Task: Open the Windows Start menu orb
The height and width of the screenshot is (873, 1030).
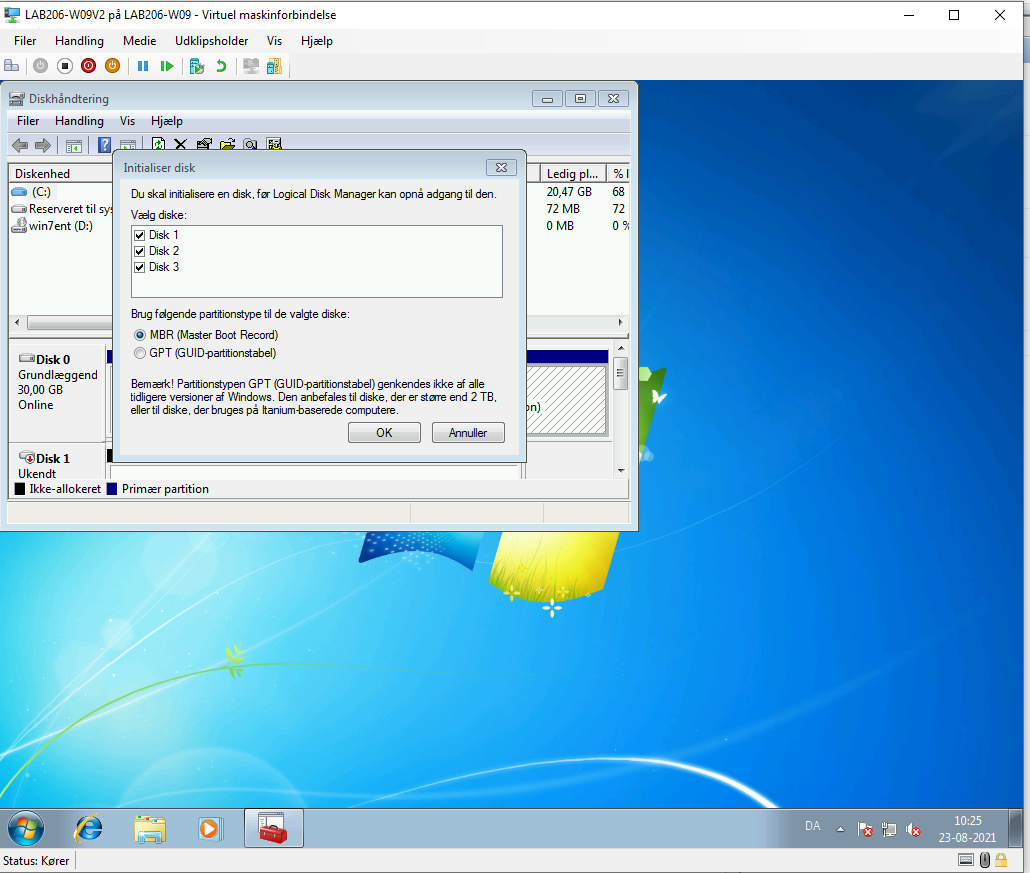Action: pyautogui.click(x=26, y=828)
